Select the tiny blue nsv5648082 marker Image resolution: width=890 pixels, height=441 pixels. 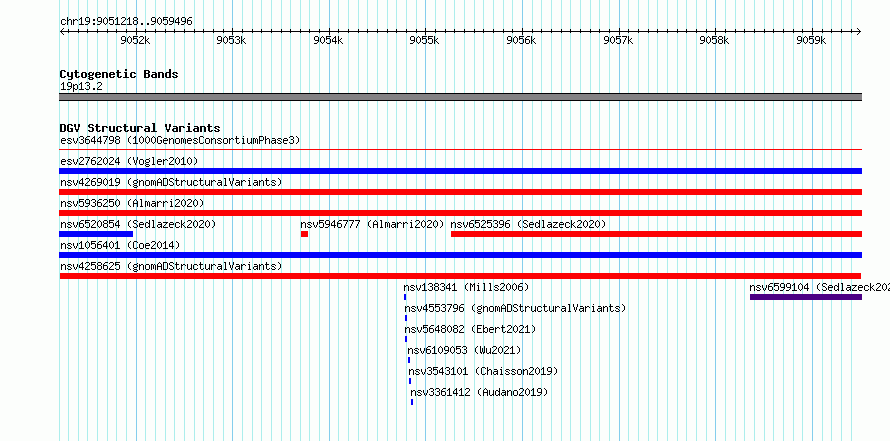(406, 339)
